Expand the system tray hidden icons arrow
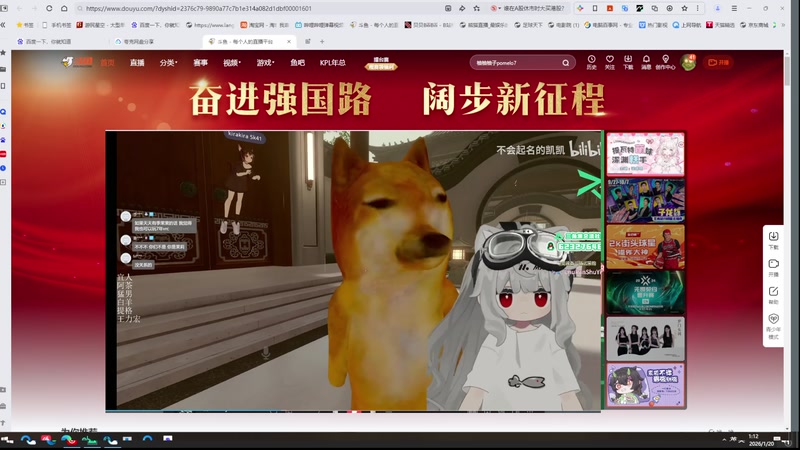This screenshot has width=800, height=450. [724, 439]
